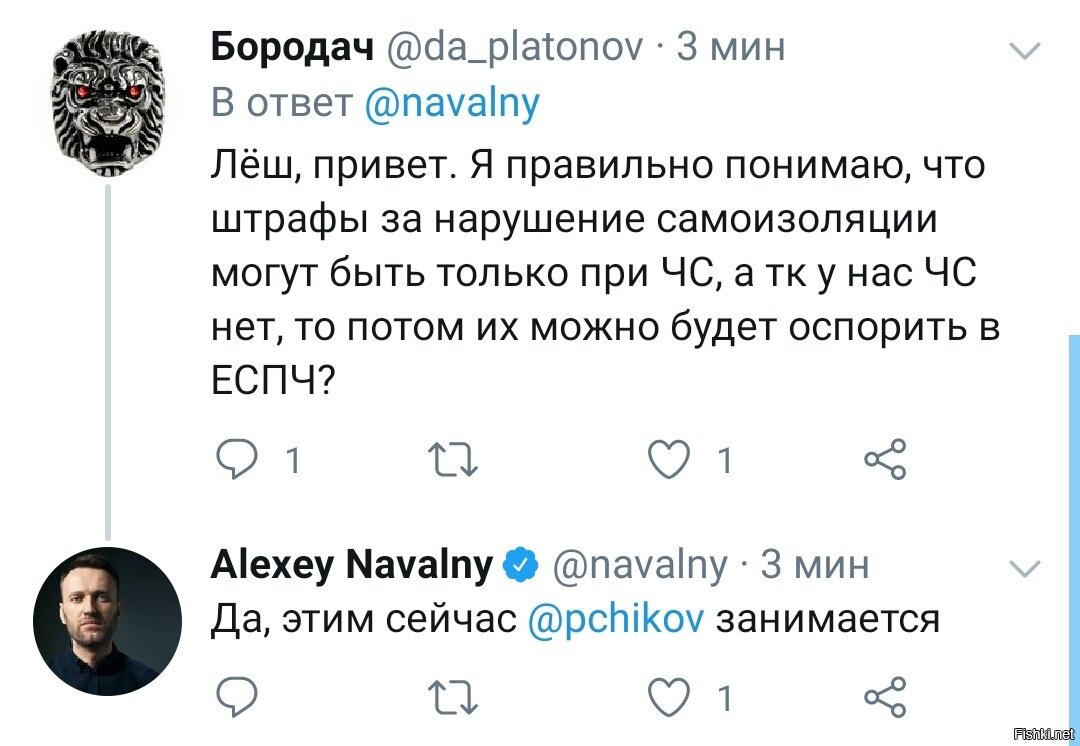
Task: Share Бородач's tweet
Action: 886,459
